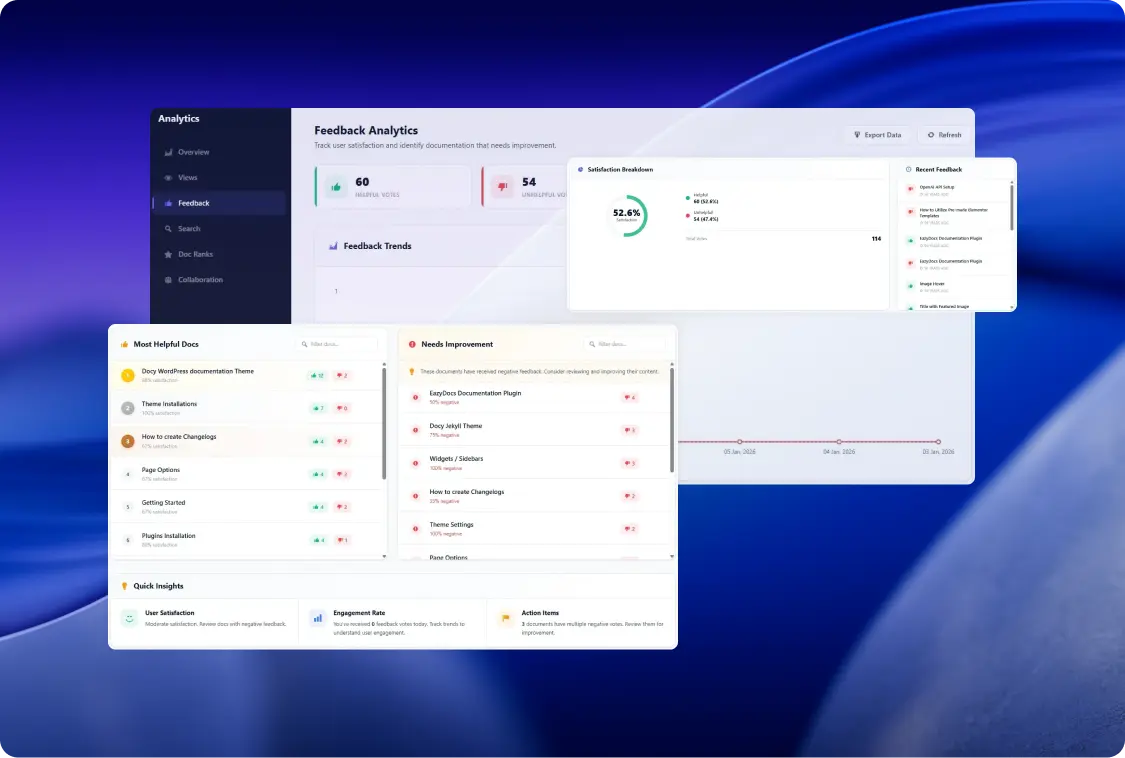Click the User Satisfaction smiley icon
Screen dimensions: 1125x758
pos(128,618)
